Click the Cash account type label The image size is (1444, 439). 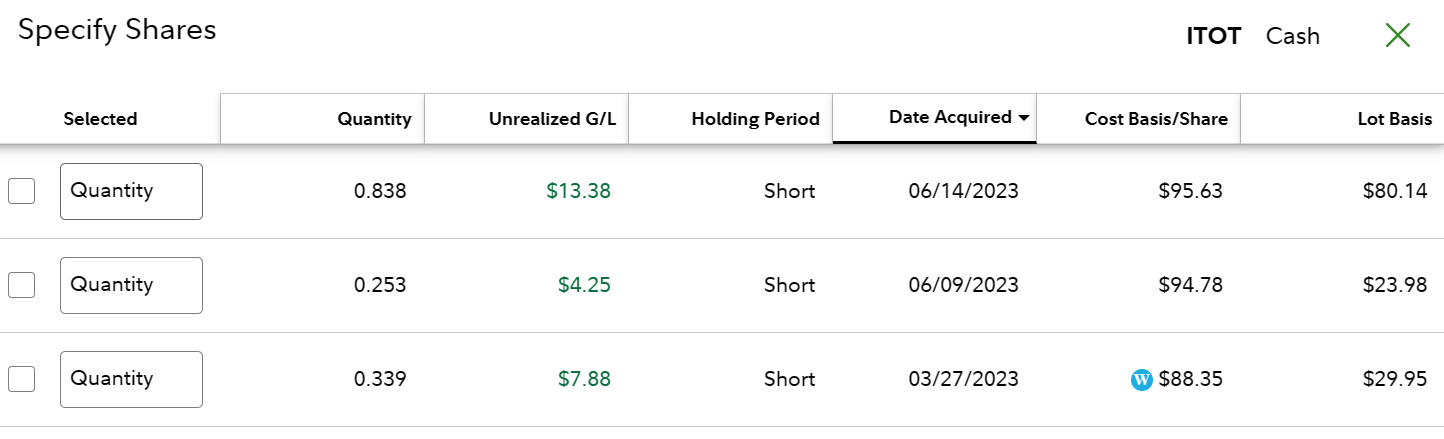point(1292,37)
